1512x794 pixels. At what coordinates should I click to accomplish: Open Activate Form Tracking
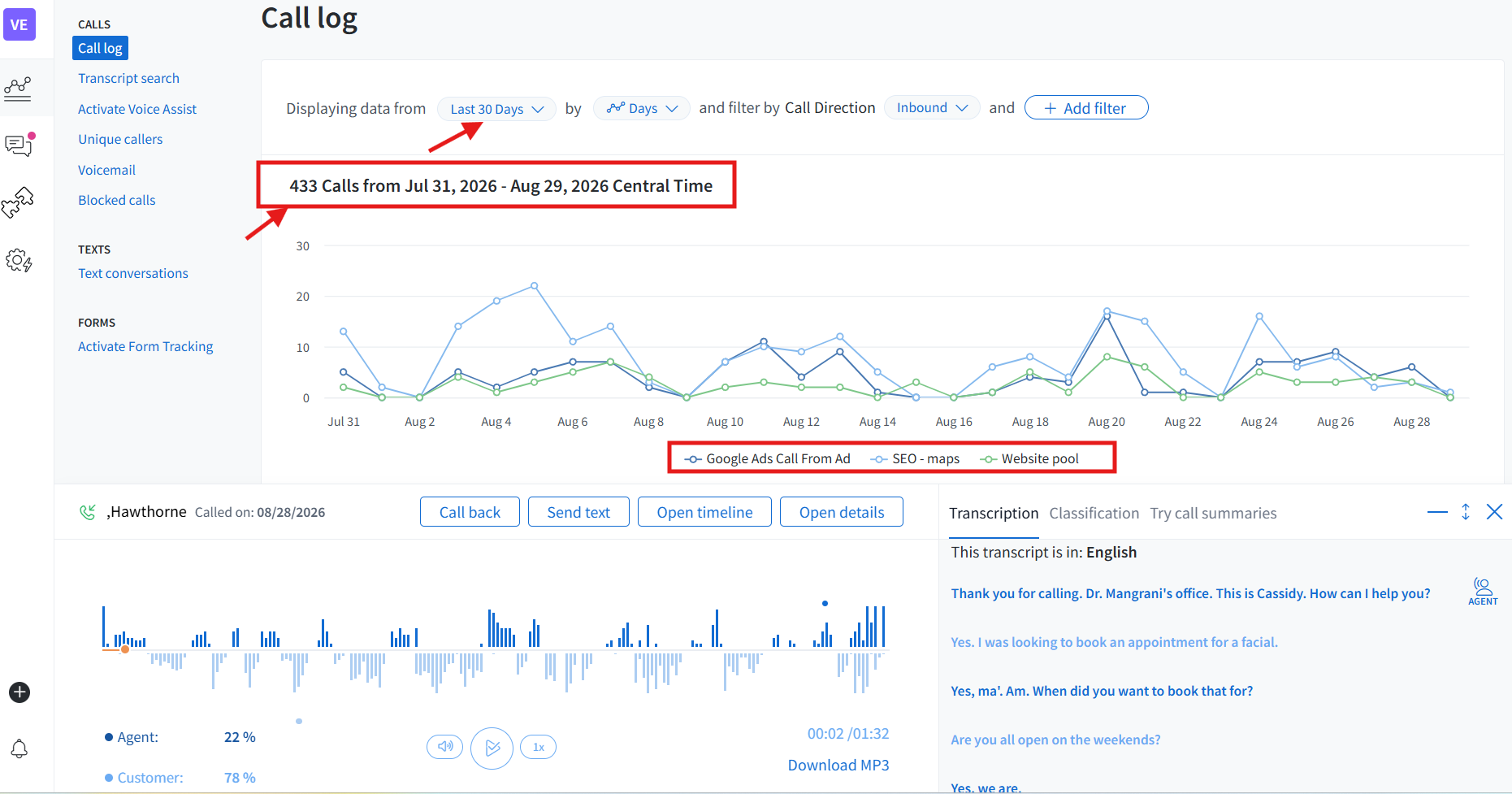(145, 346)
